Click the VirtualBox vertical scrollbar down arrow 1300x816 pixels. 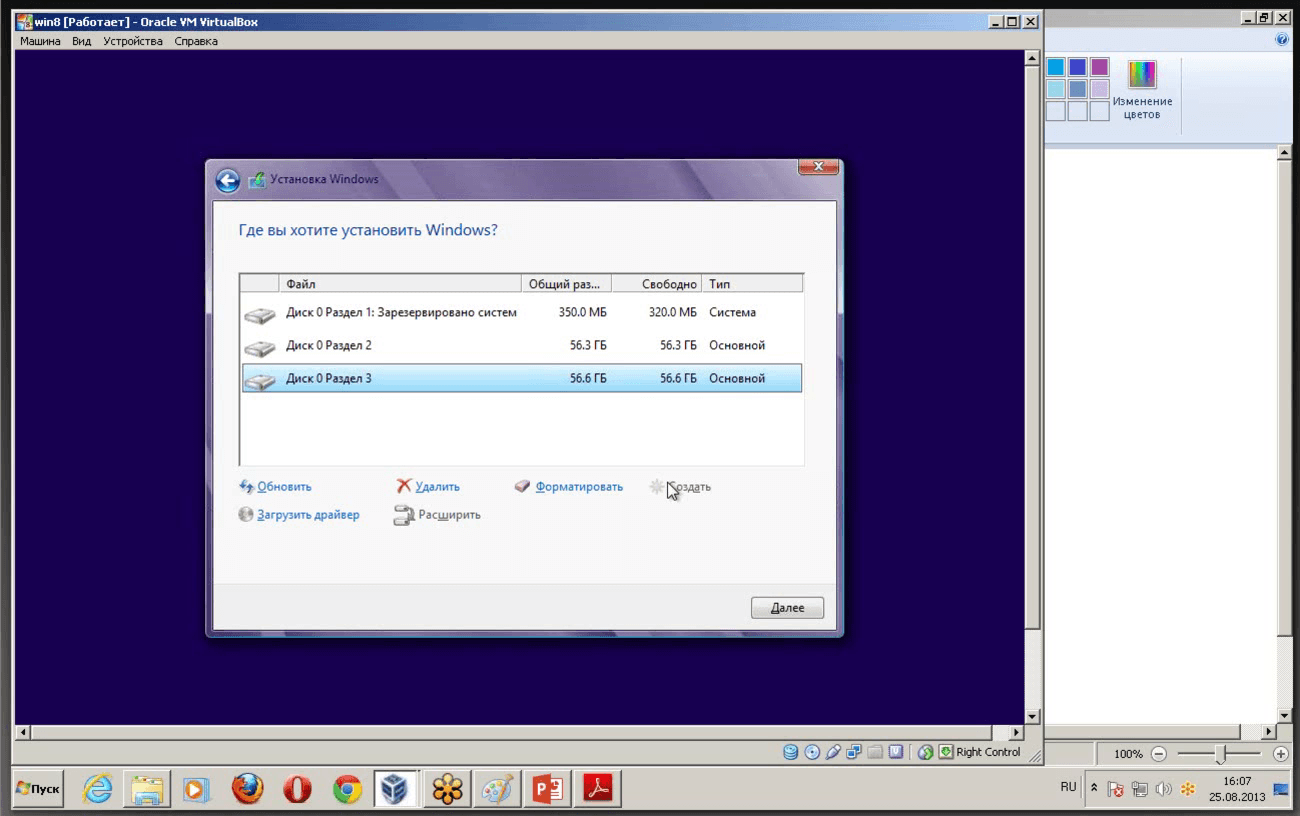coord(1032,718)
